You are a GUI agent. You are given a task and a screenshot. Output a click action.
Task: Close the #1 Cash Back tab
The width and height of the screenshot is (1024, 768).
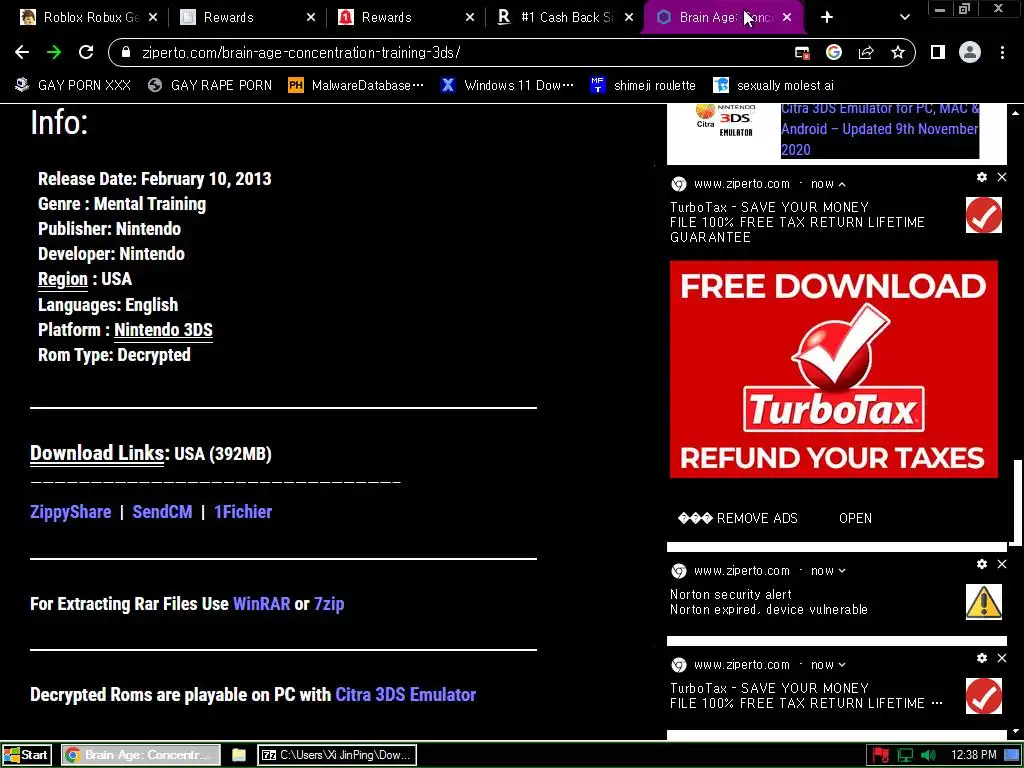[x=629, y=18]
